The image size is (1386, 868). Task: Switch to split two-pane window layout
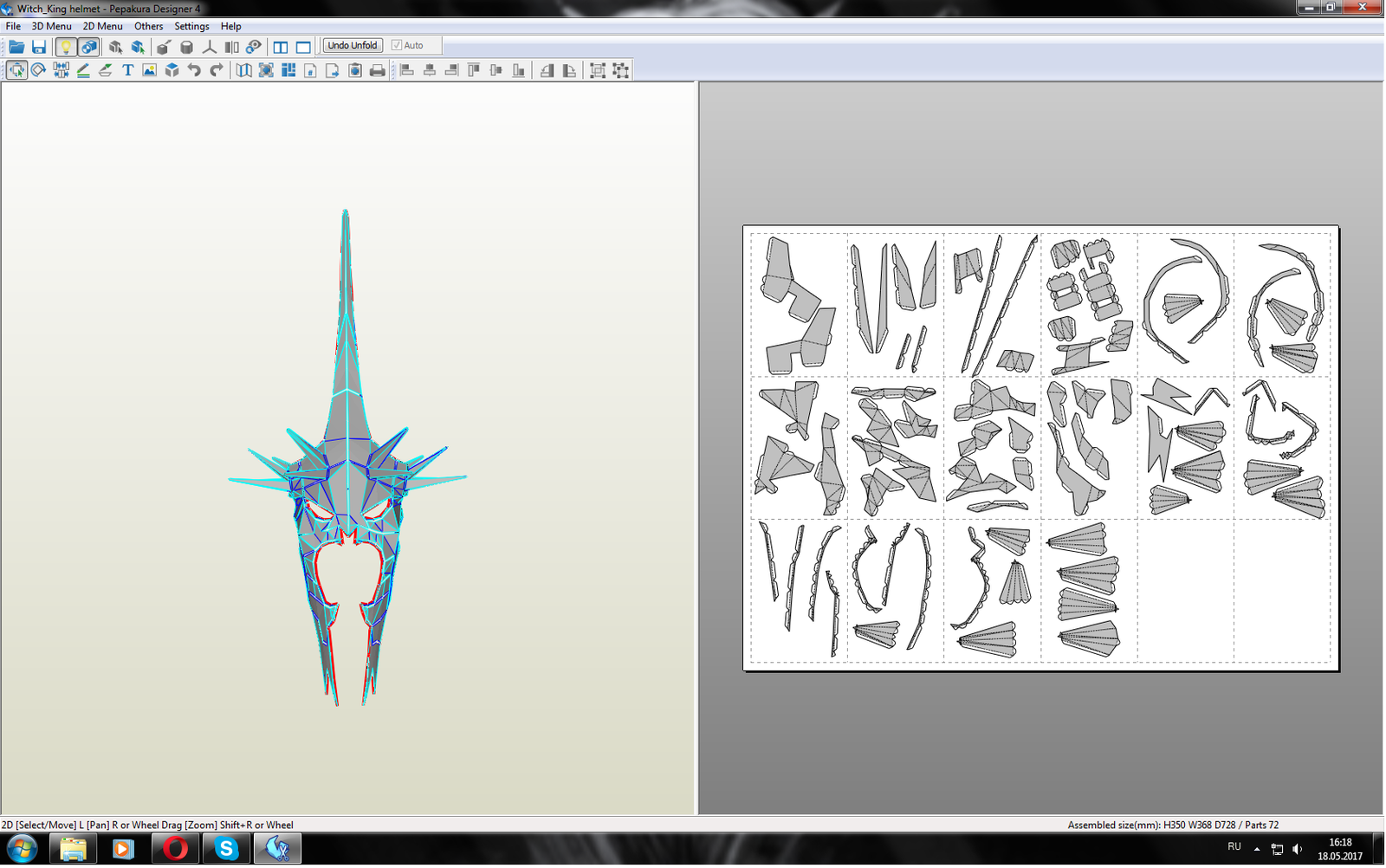[x=281, y=47]
